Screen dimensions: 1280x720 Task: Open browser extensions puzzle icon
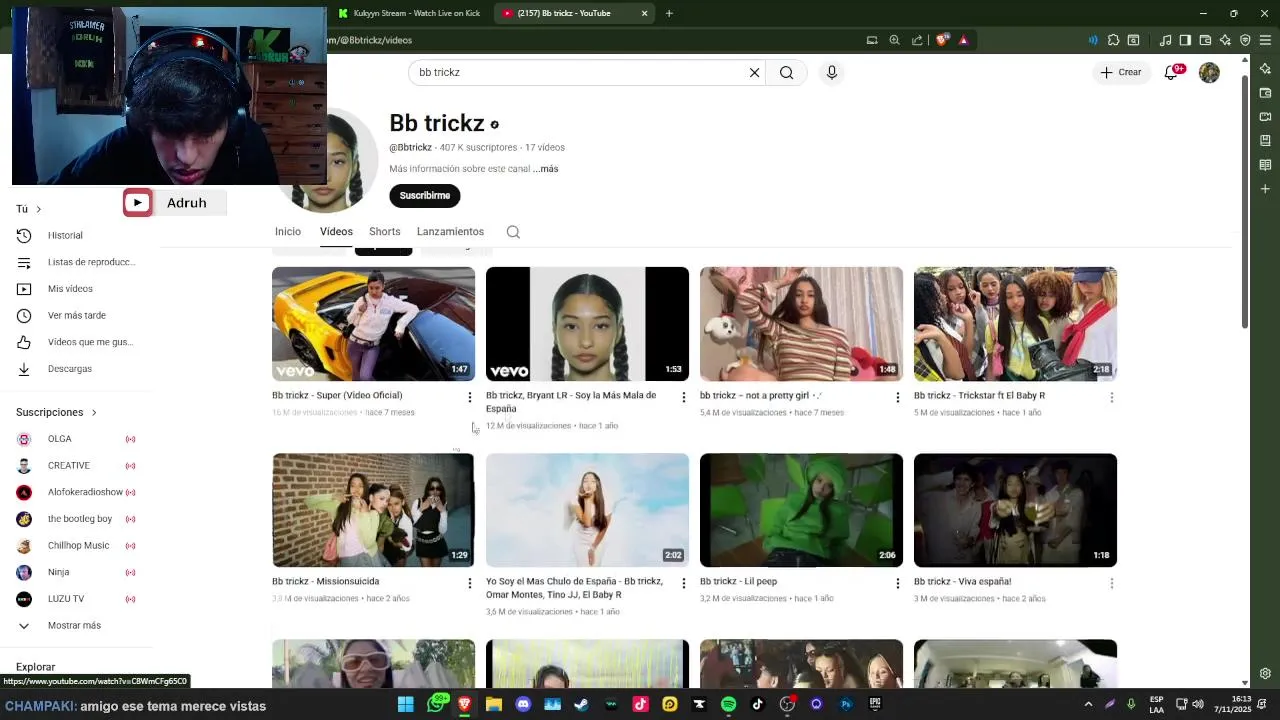(x=1113, y=40)
